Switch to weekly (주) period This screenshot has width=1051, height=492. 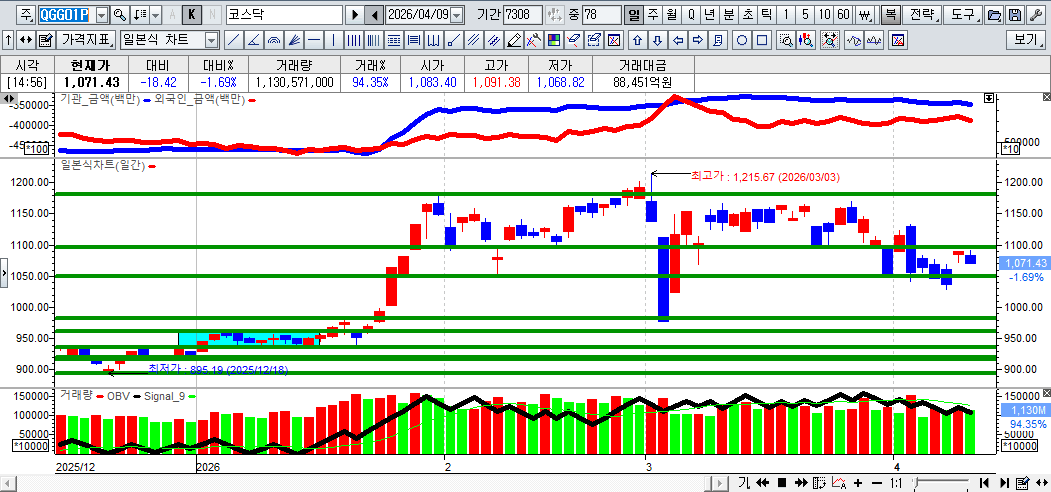[652, 15]
